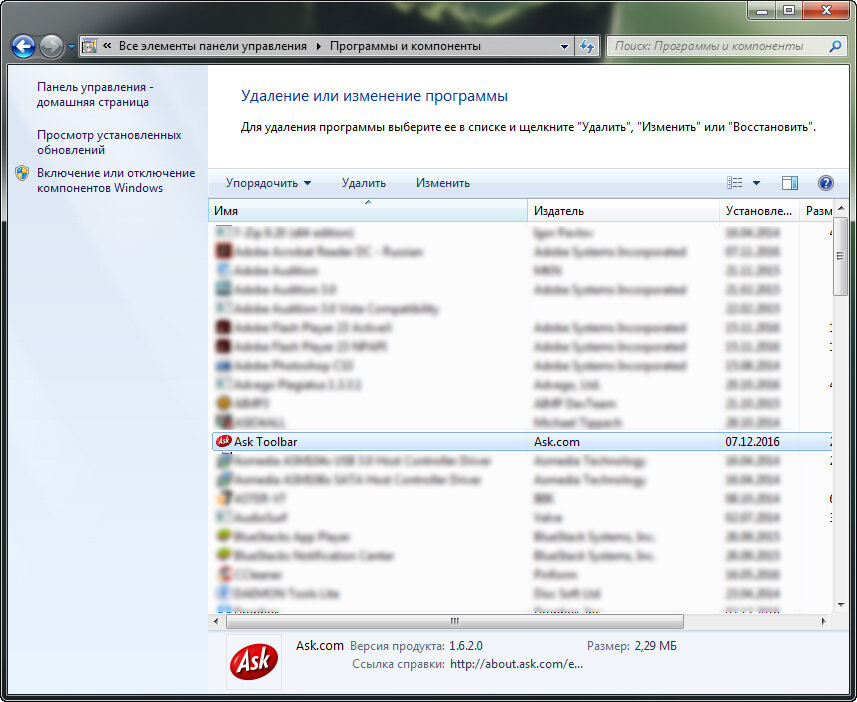Click the "2,29 МБ" size value
This screenshot has width=857, height=702.
[655, 646]
